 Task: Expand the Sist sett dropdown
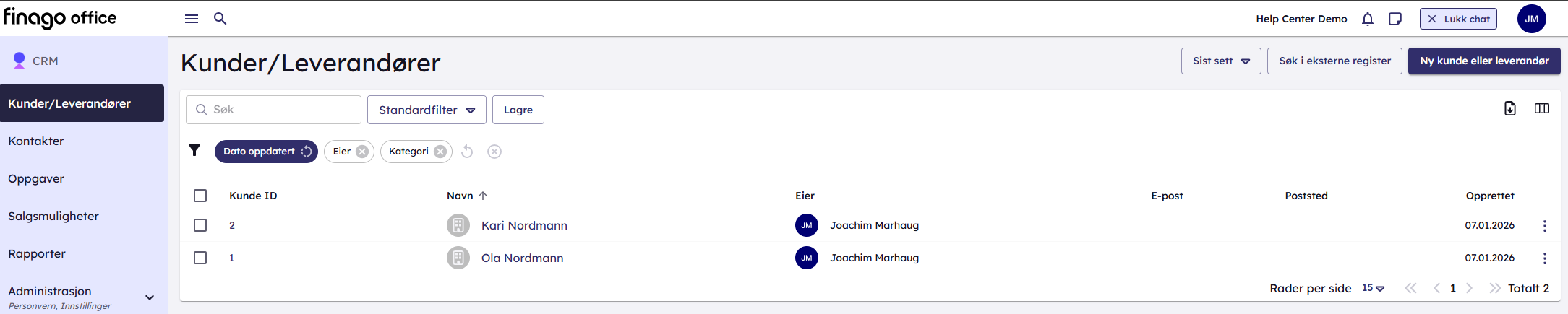tap(1221, 61)
